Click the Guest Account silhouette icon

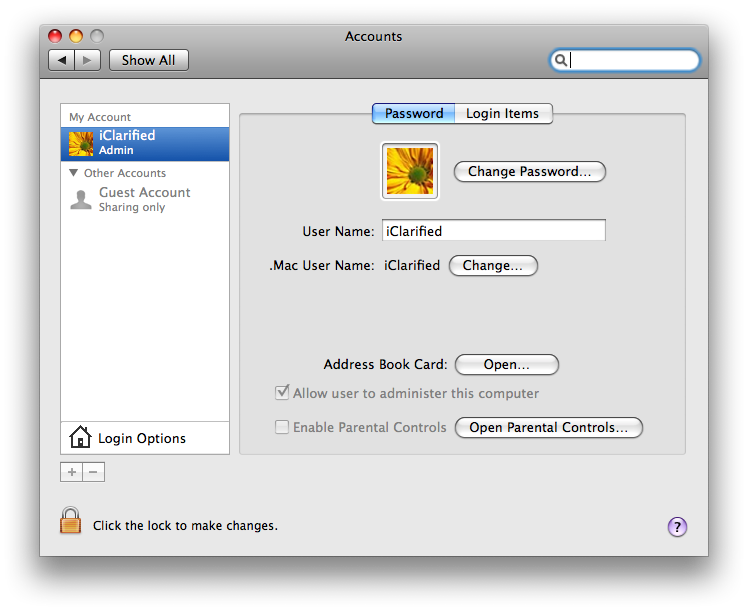(x=80, y=199)
